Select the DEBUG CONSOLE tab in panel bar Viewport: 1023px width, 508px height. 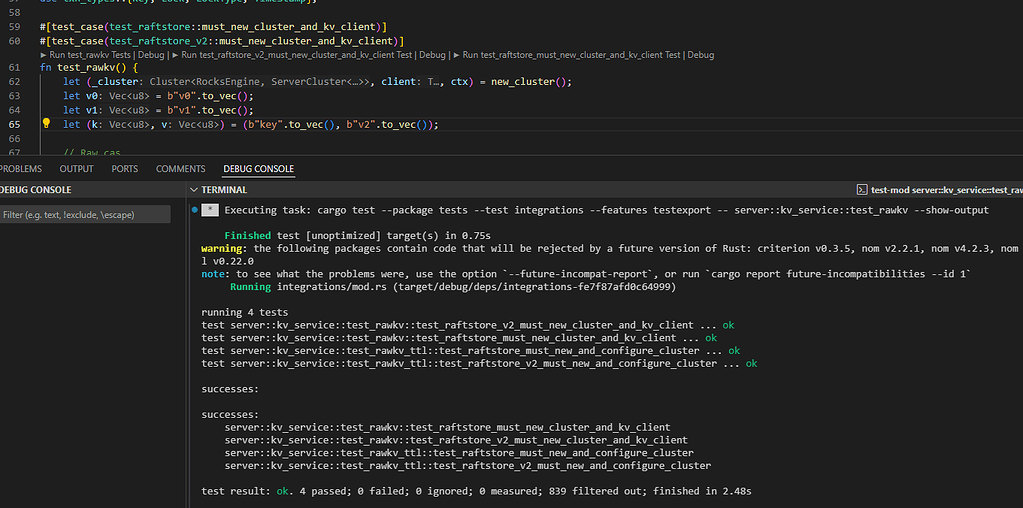(259, 169)
